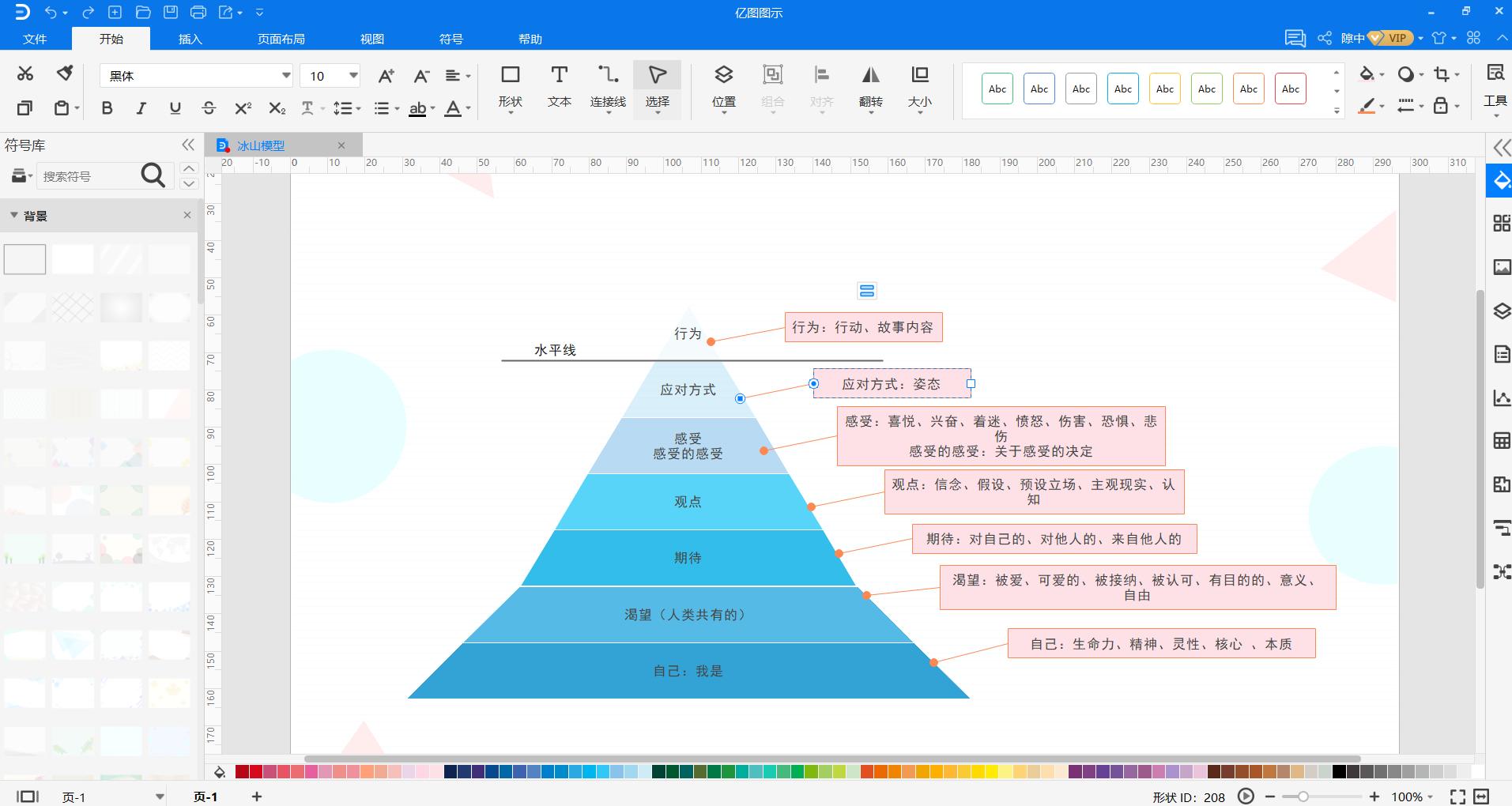Screen dimensions: 1512x806
Task: Click the Format Painter brush icon
Action: 65,73
